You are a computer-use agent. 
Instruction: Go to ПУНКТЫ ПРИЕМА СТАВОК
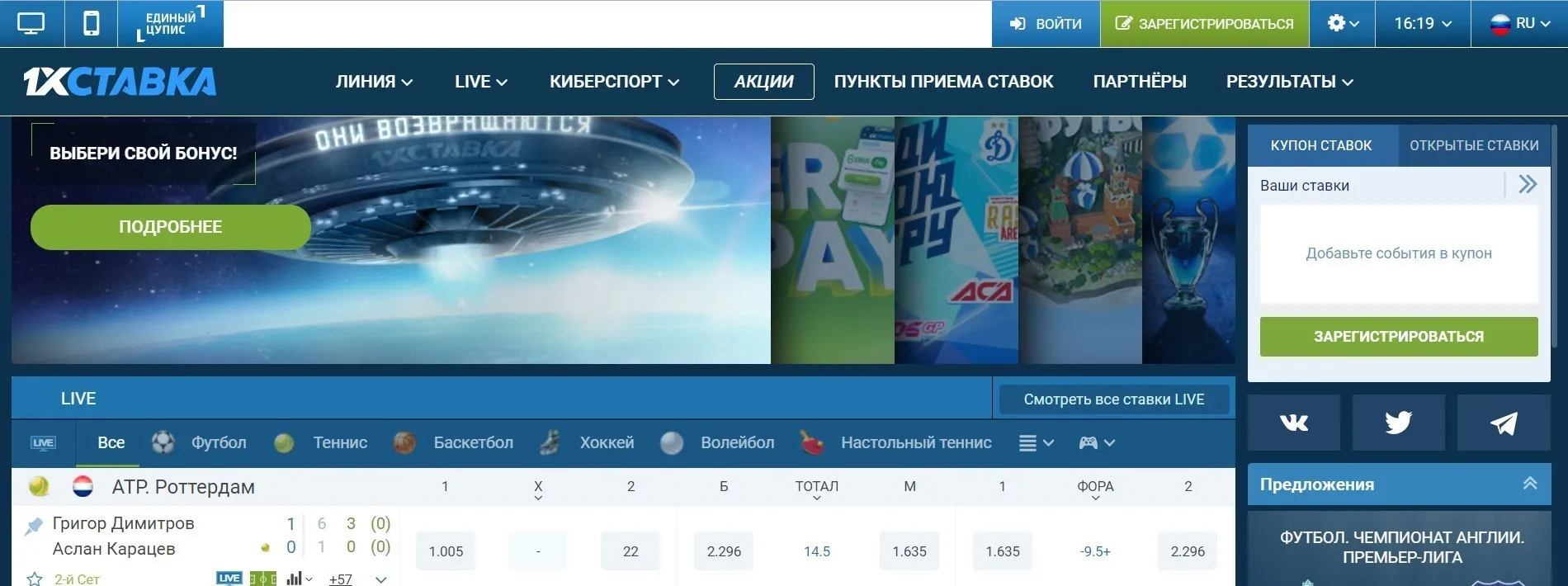pos(943,82)
